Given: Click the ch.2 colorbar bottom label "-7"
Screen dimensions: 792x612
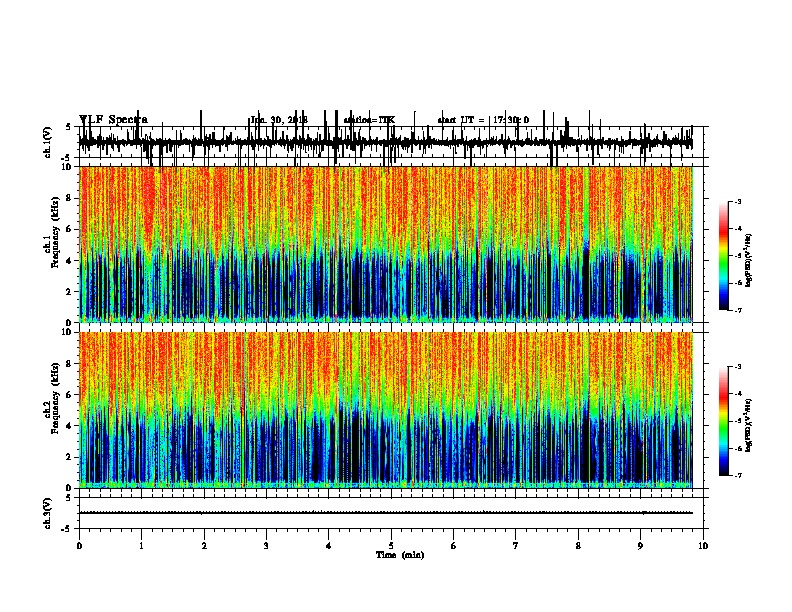Looking at the screenshot, I should [738, 476].
